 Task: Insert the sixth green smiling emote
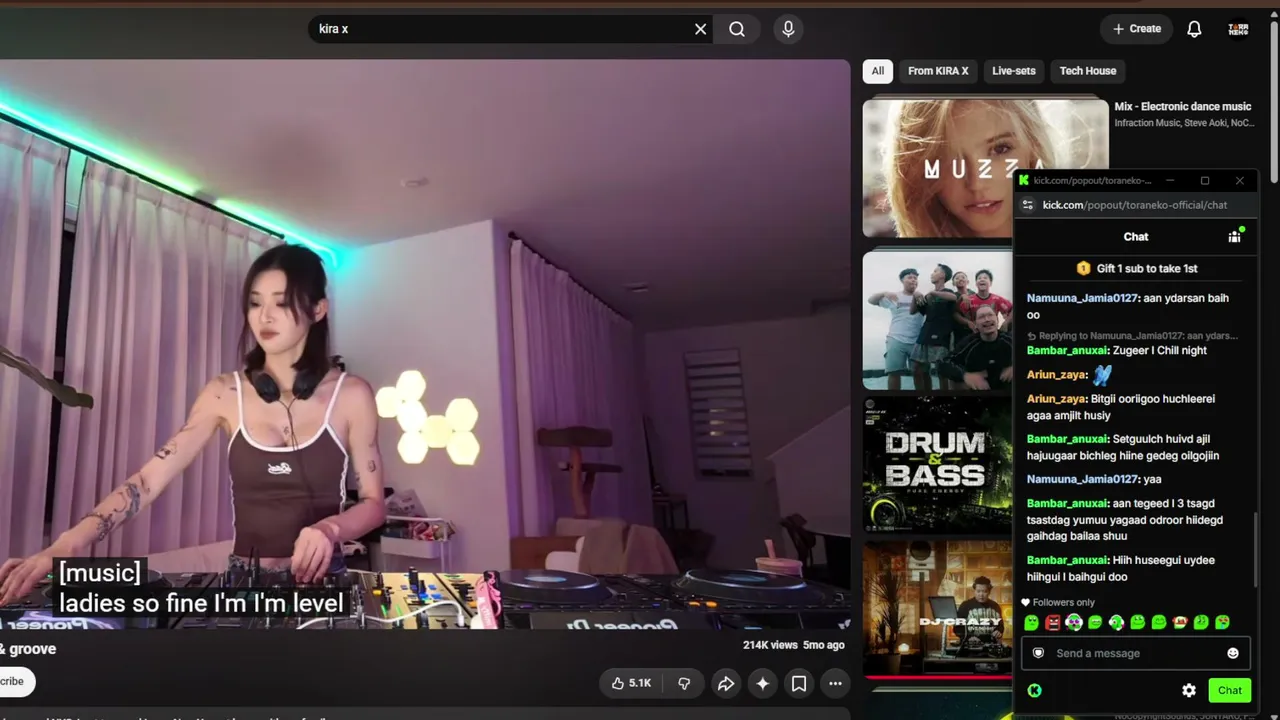click(x=1138, y=623)
